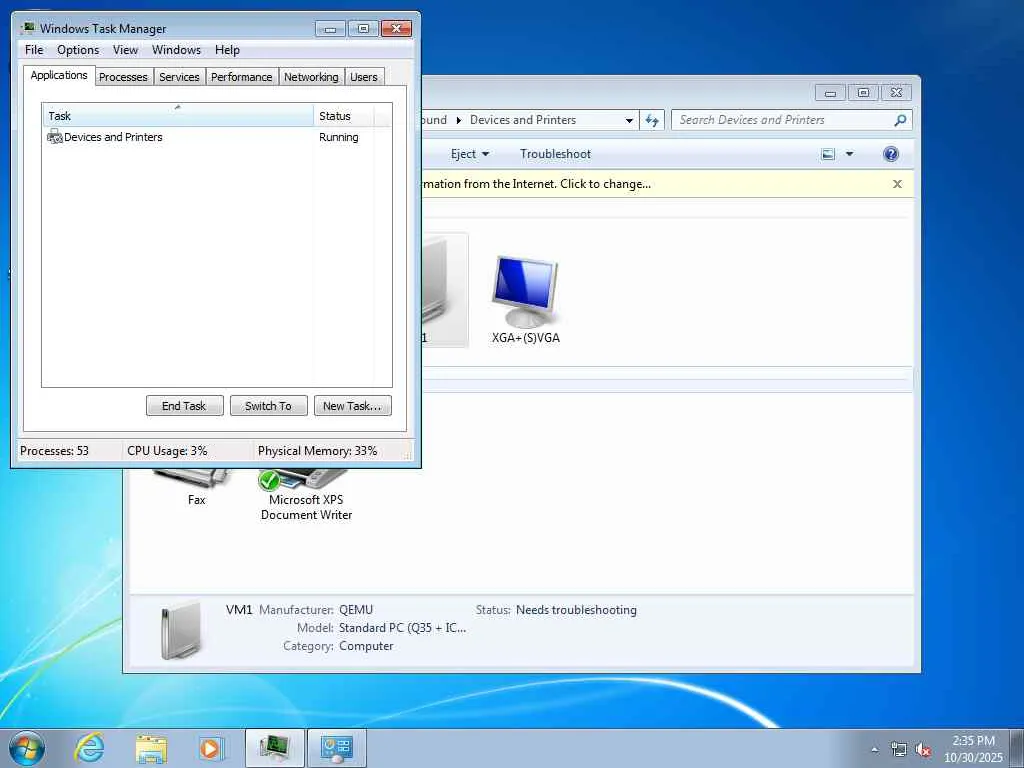Click Devices and Printers breadcrumb in address bar
Image resolution: width=1024 pixels, height=768 pixels.
[522, 120]
